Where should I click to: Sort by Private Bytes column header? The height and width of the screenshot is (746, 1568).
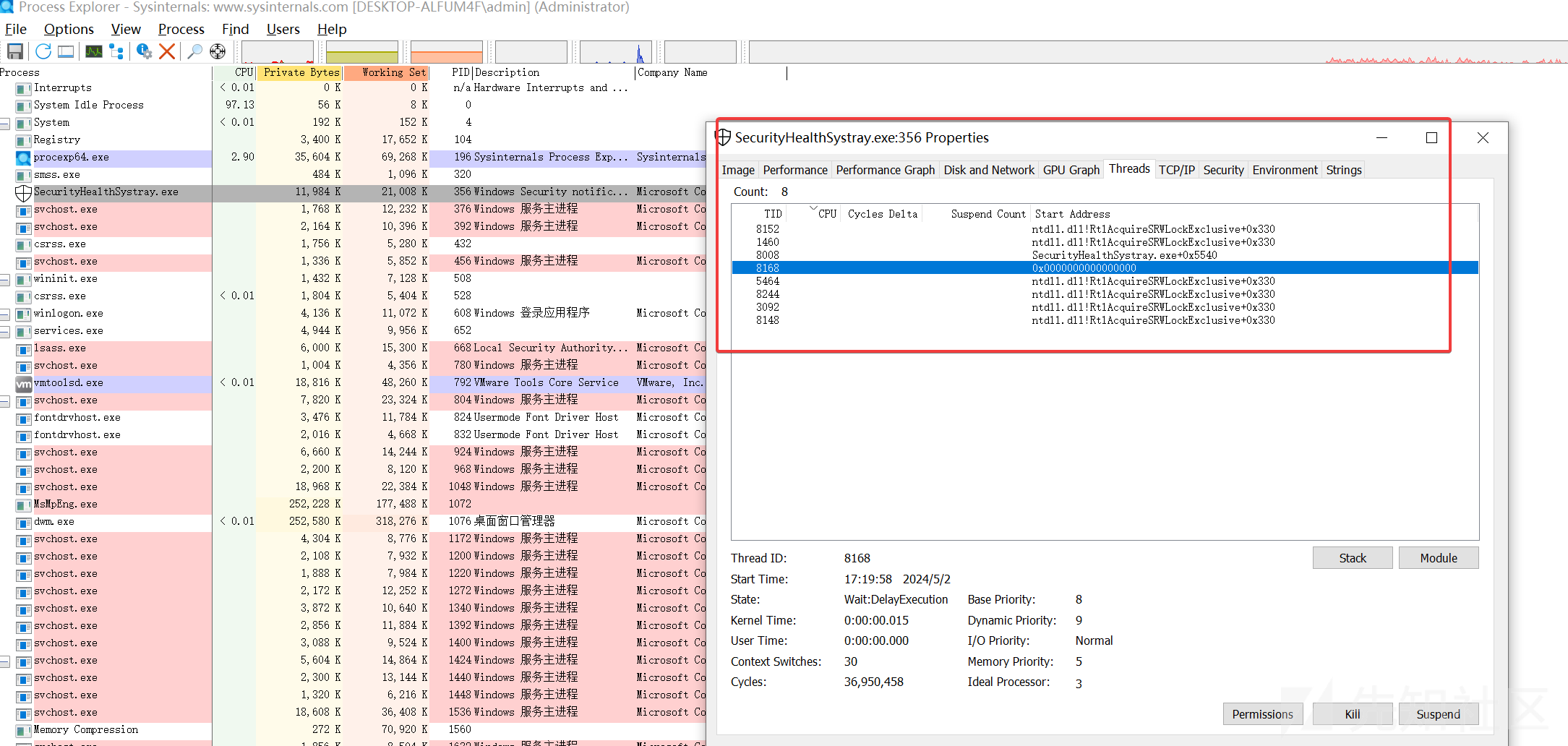[x=300, y=72]
